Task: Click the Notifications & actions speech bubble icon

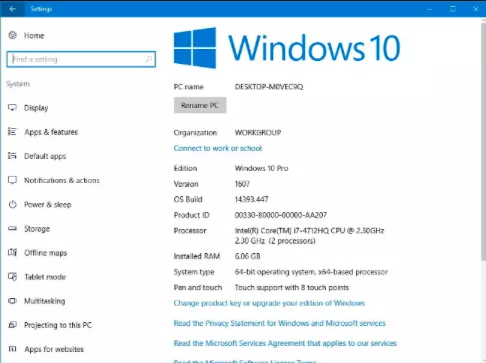Action: (x=12, y=180)
